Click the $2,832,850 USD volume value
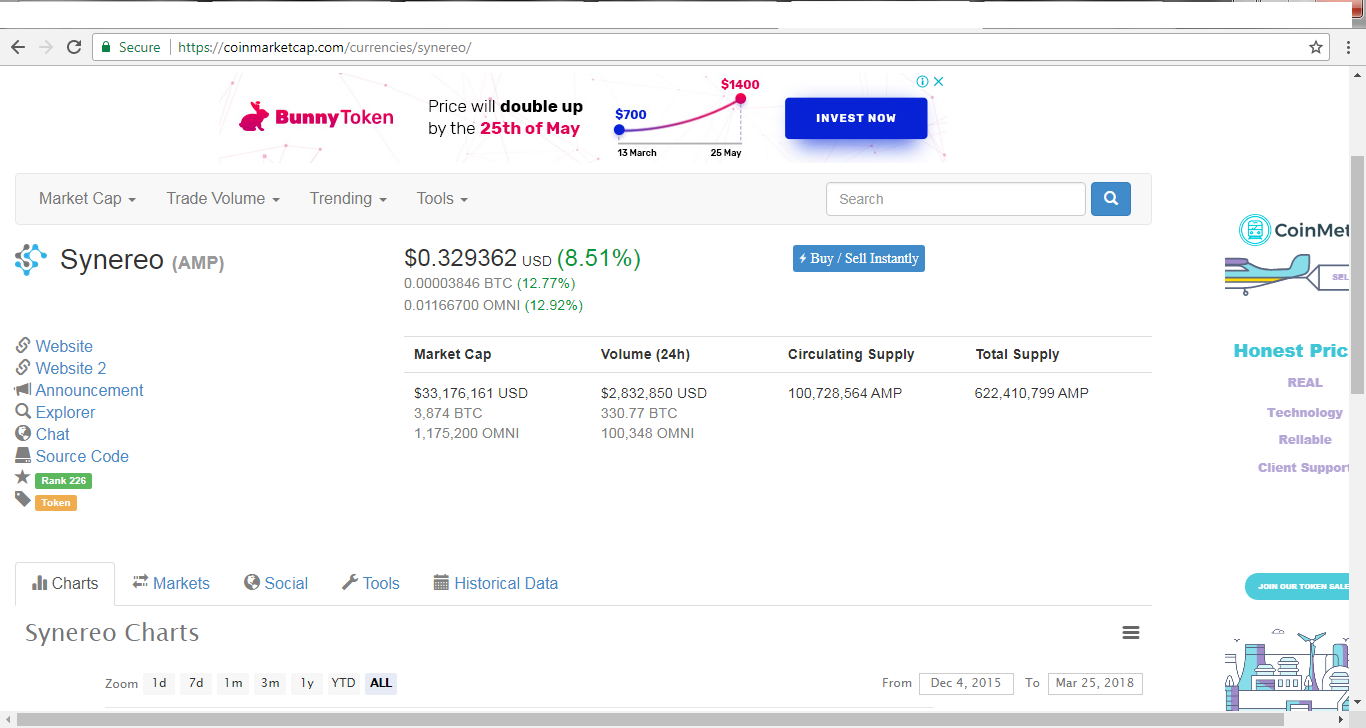 [654, 393]
